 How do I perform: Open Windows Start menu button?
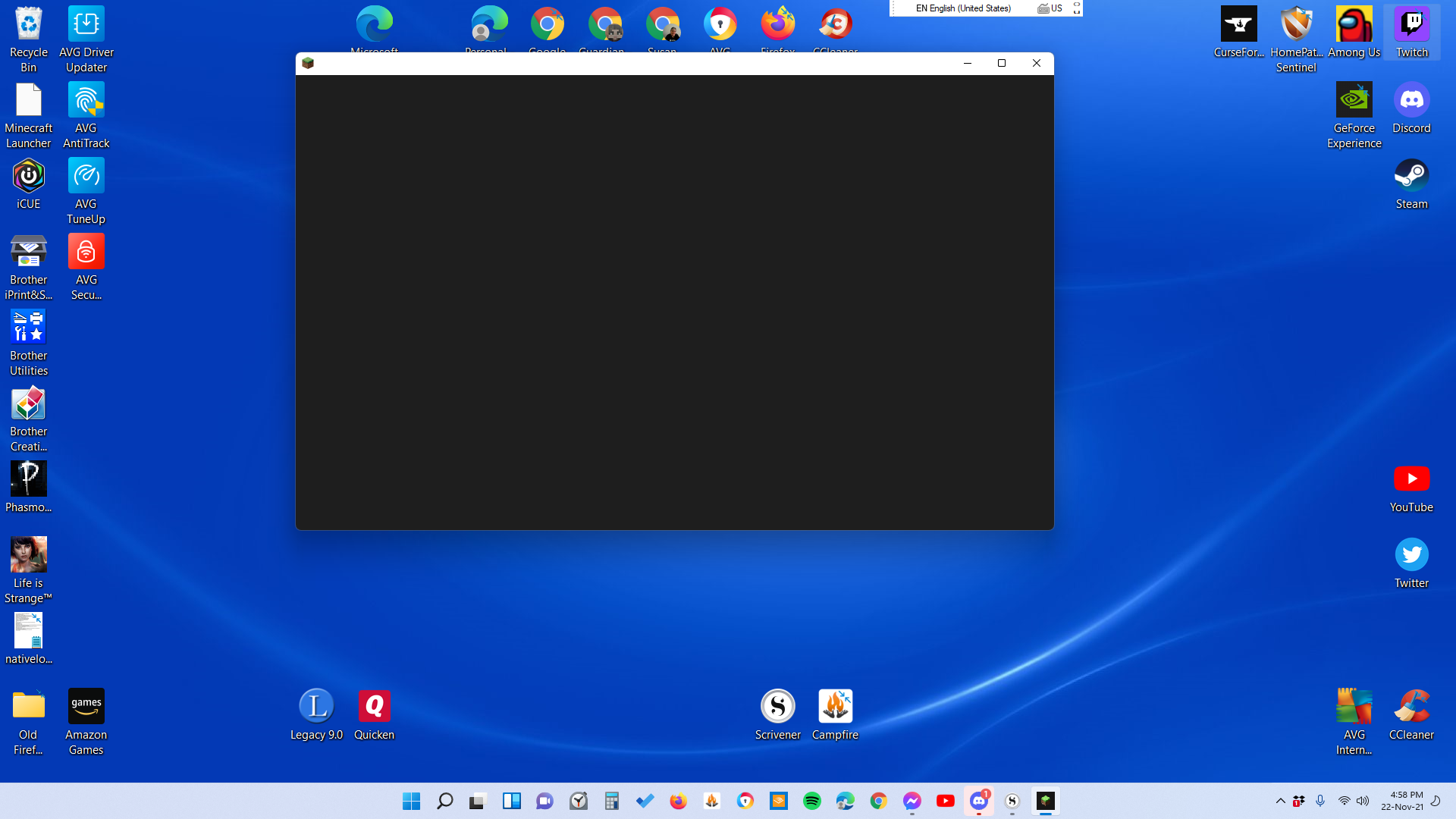tap(411, 801)
